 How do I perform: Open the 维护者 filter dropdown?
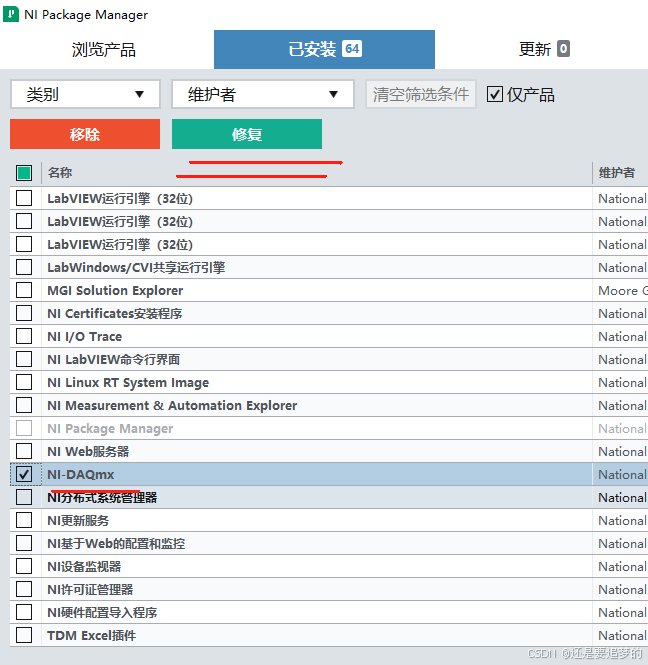coord(263,94)
